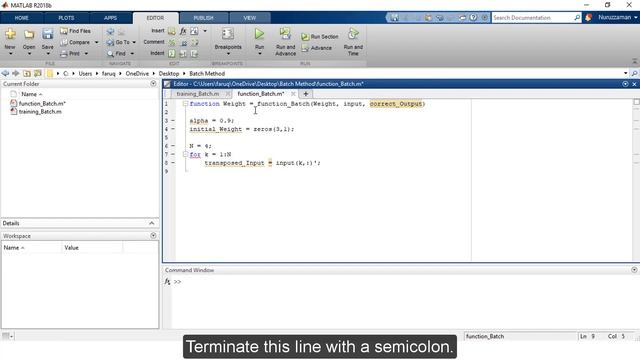Open Editor panel actions menu
This screenshot has width=640, height=360.
[625, 84]
